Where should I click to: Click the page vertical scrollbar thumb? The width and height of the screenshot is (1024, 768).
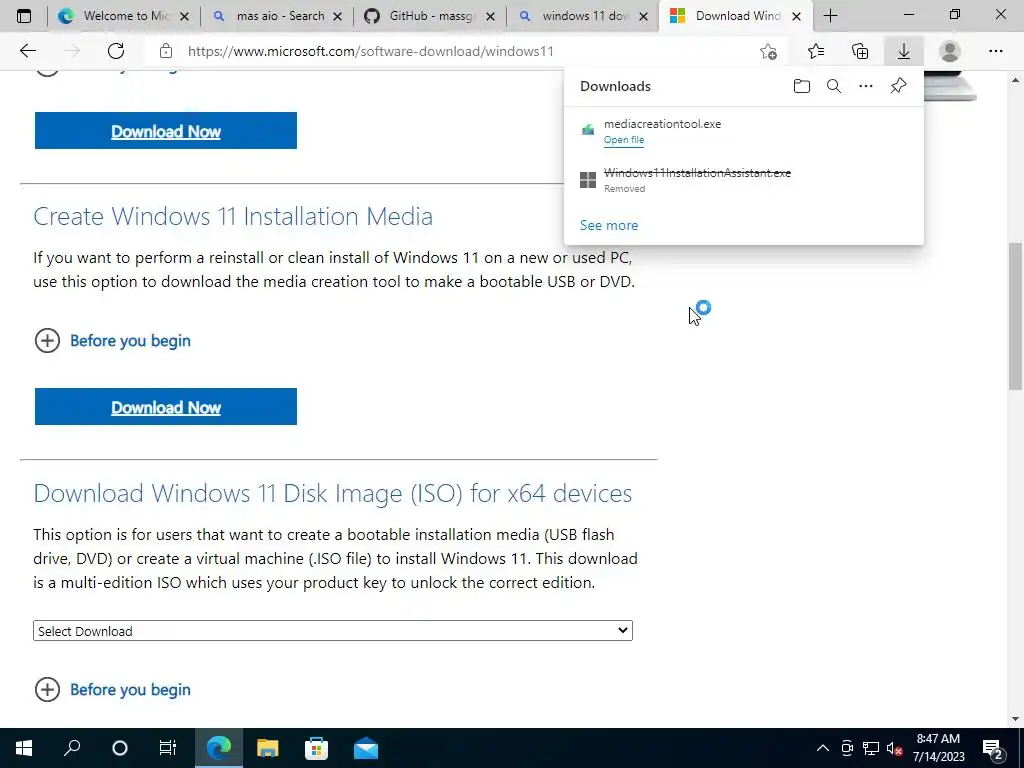(x=1015, y=316)
